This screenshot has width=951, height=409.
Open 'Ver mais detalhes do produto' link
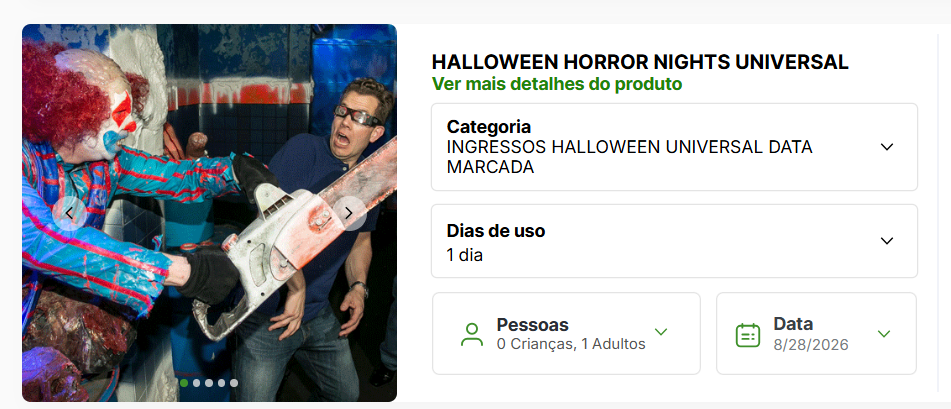point(557,84)
